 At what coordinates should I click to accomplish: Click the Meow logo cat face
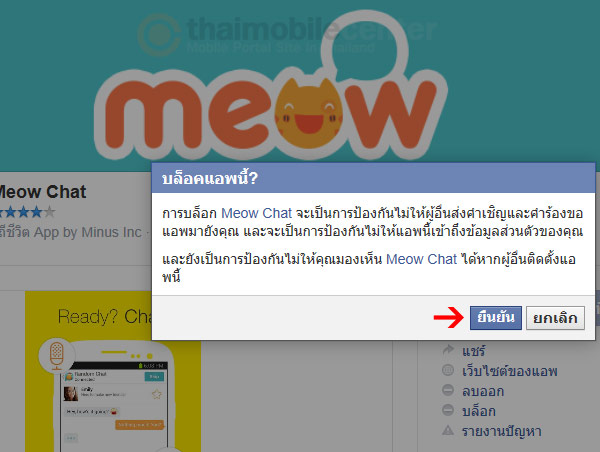[309, 114]
